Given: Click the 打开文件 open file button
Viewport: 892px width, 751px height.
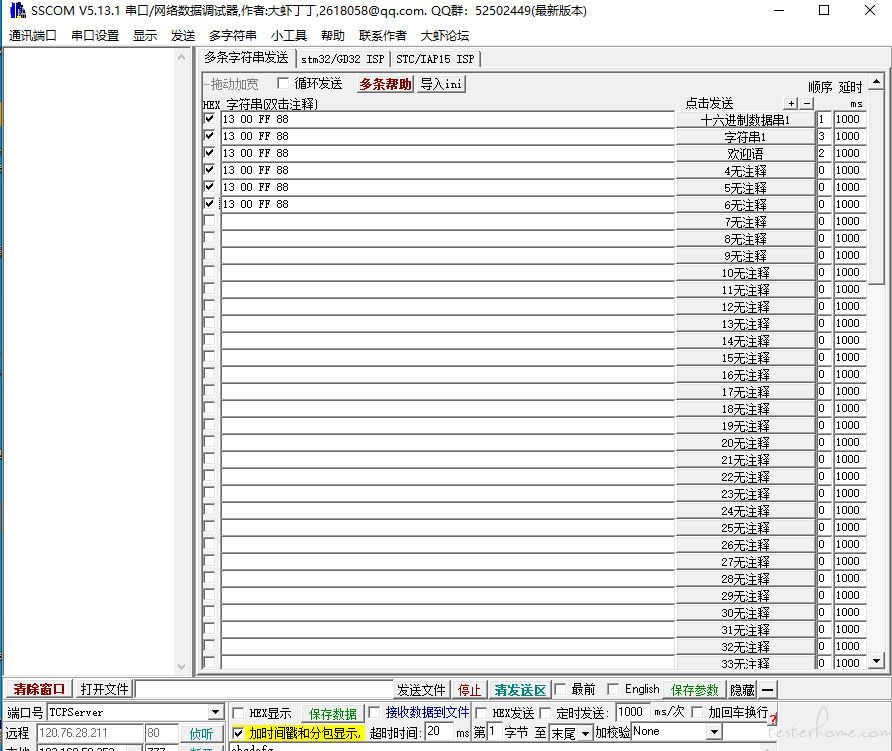Looking at the screenshot, I should pyautogui.click(x=104, y=689).
